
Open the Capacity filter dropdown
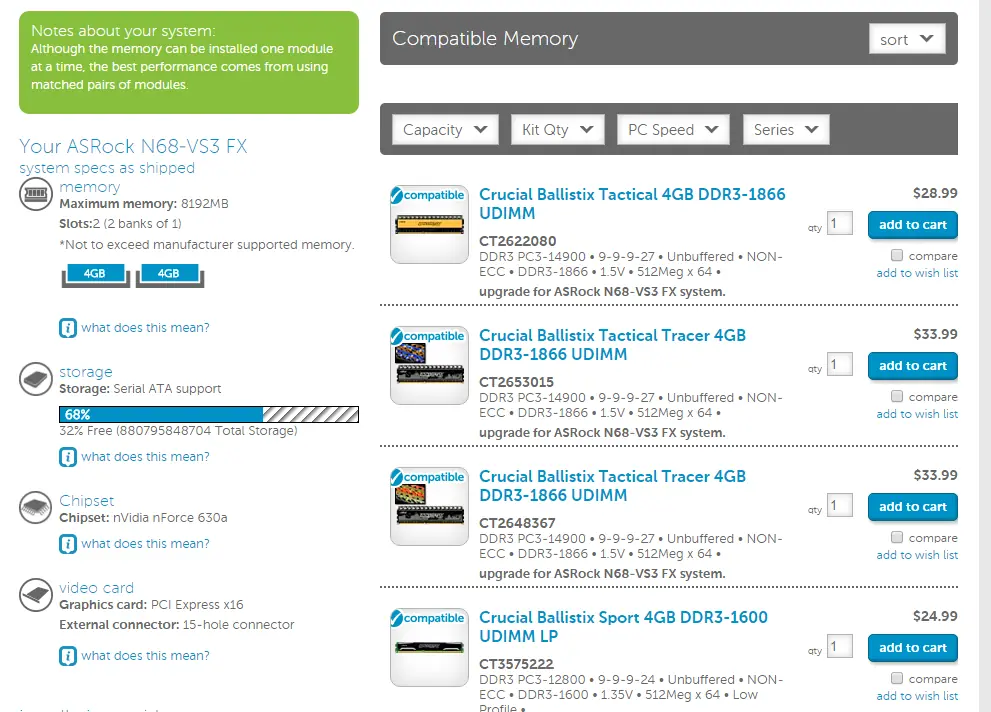[445, 130]
